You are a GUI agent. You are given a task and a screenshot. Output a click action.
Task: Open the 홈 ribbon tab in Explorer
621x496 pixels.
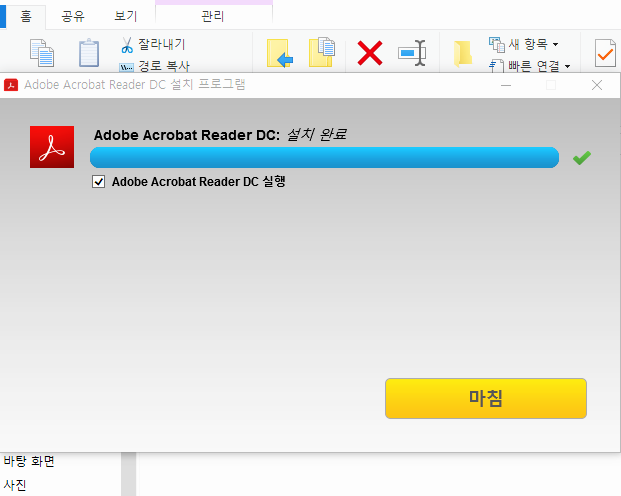coord(26,16)
